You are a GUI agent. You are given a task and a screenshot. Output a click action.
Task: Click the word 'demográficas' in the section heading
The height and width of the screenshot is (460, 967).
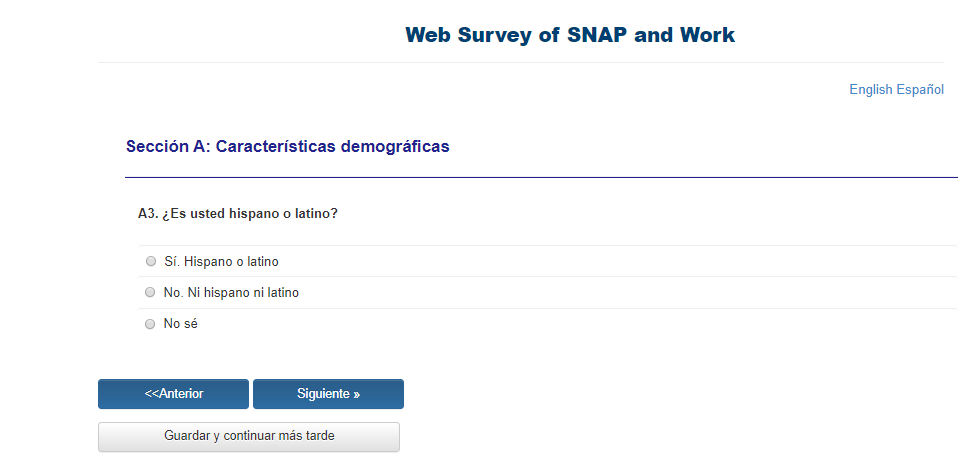click(x=395, y=147)
